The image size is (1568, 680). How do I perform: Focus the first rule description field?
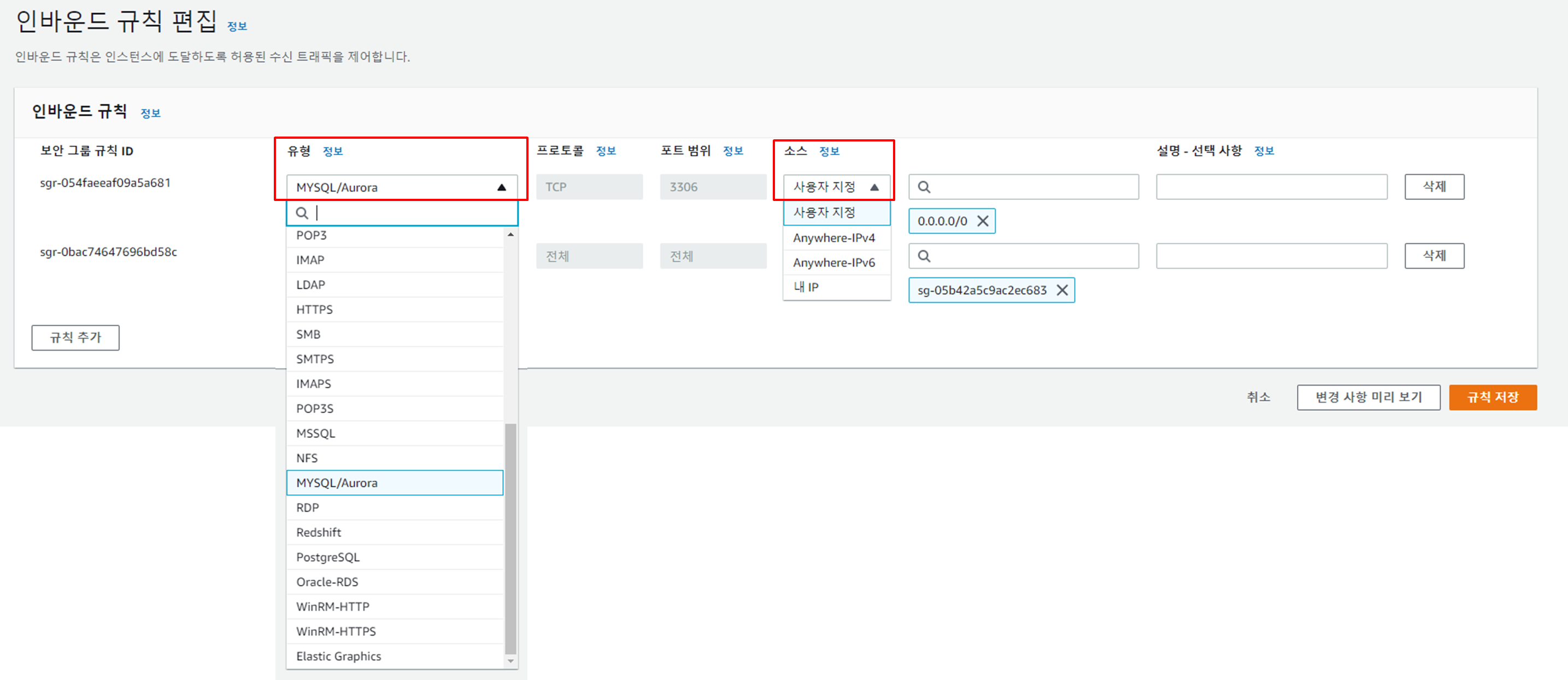pyautogui.click(x=1271, y=187)
